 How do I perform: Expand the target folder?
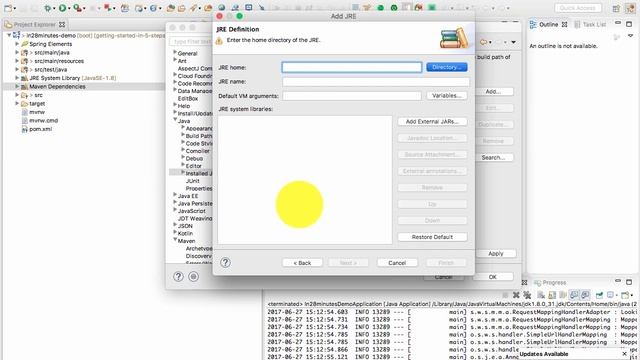pos(17,103)
